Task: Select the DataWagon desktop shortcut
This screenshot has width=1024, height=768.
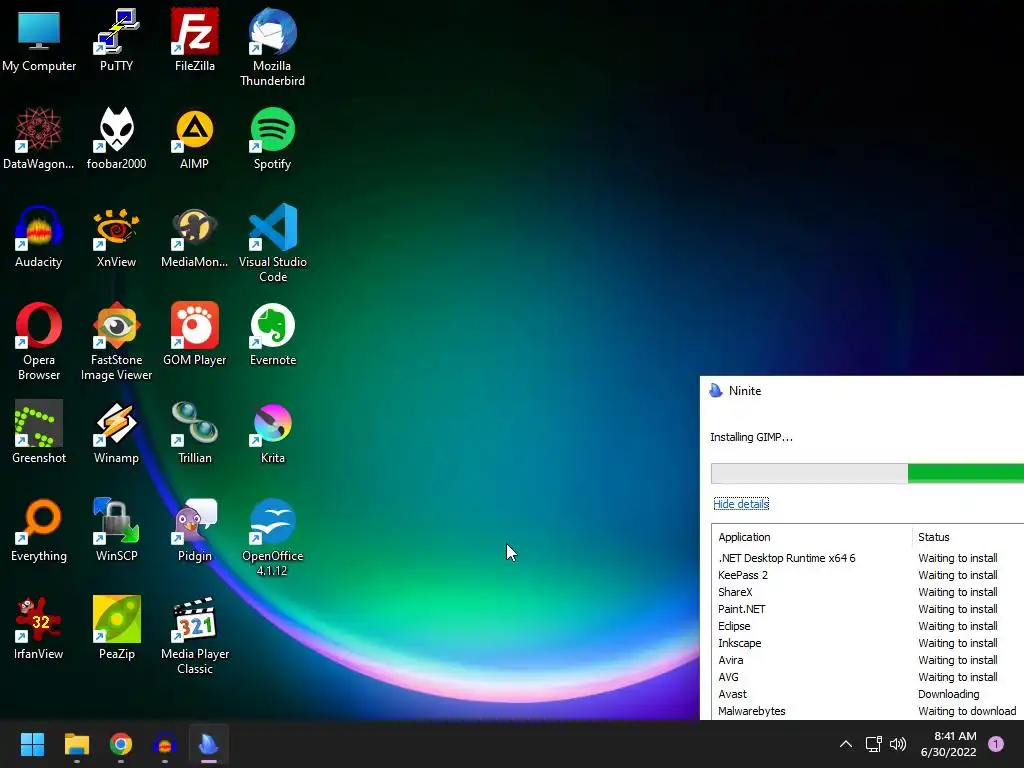Action: 39,138
